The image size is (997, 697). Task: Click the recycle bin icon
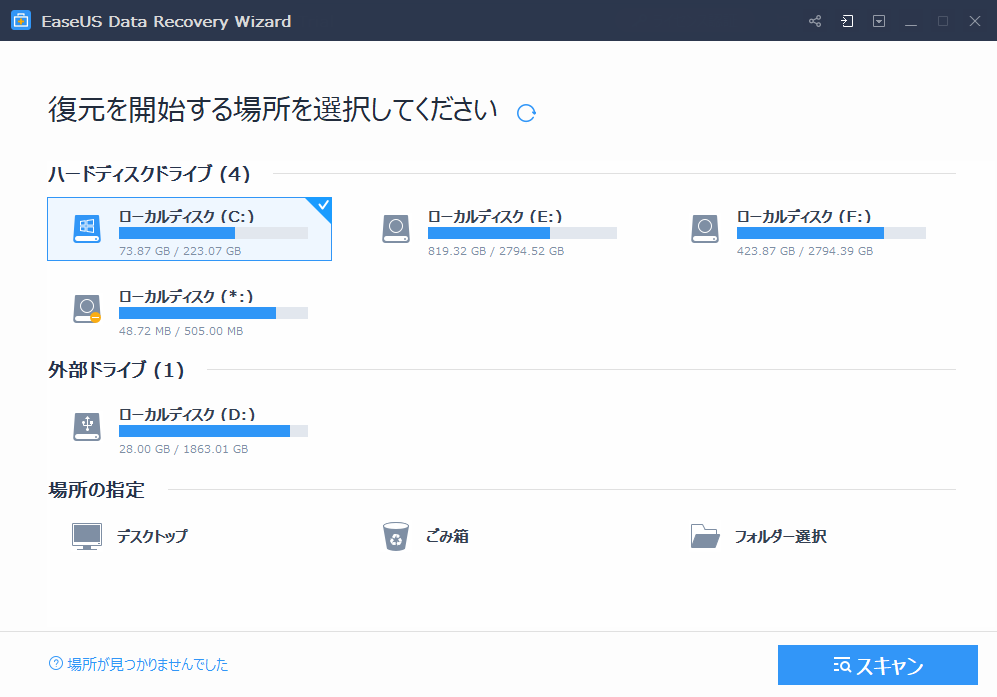pos(395,536)
